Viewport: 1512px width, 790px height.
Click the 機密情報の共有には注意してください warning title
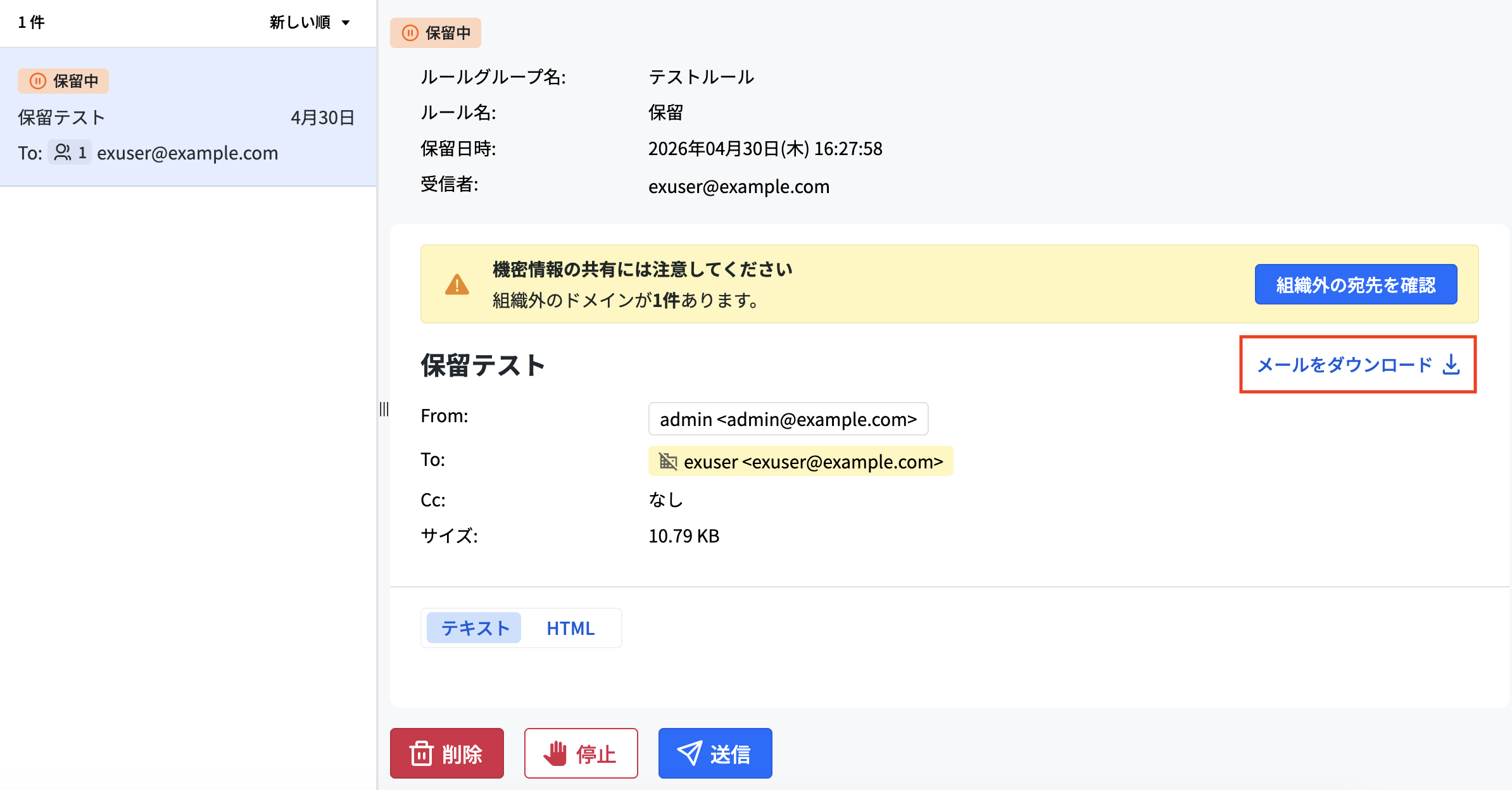coord(642,270)
